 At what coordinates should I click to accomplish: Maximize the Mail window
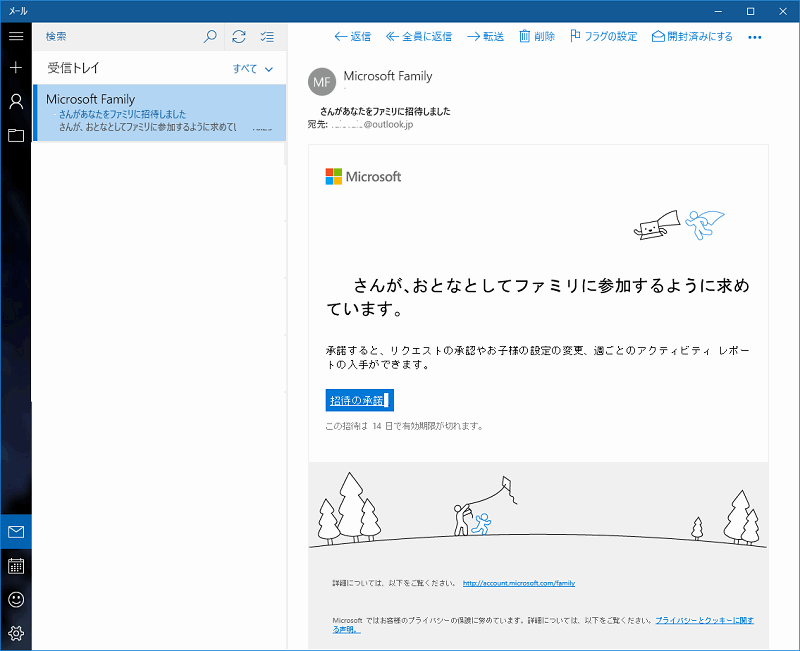(751, 11)
